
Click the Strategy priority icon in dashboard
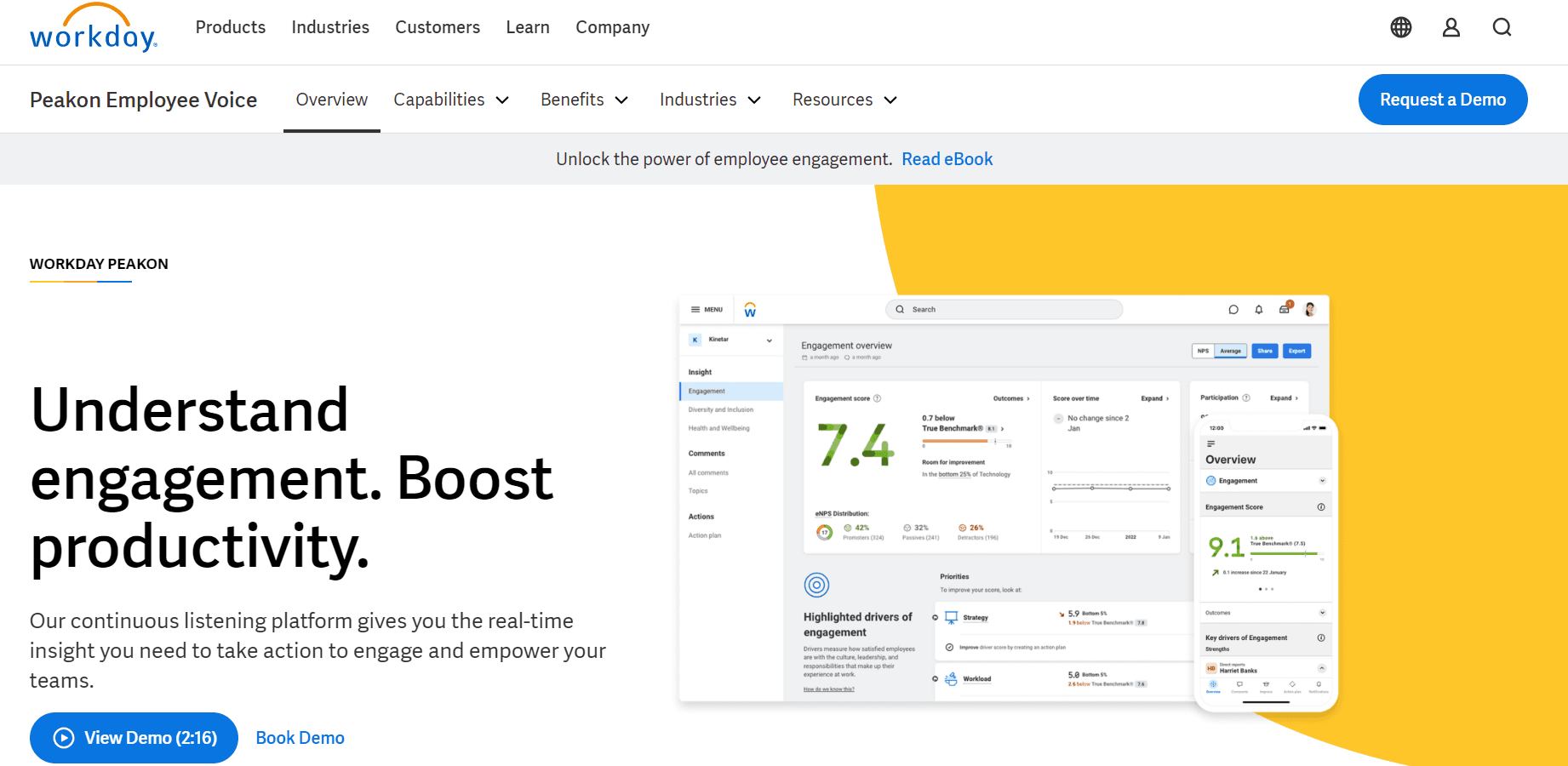click(x=952, y=617)
